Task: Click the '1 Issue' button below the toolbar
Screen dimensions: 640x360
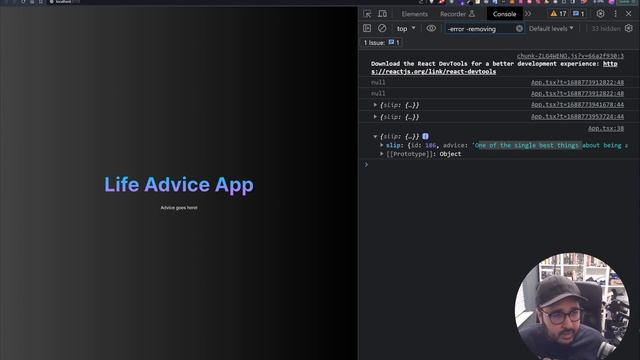Action: pyautogui.click(x=381, y=42)
